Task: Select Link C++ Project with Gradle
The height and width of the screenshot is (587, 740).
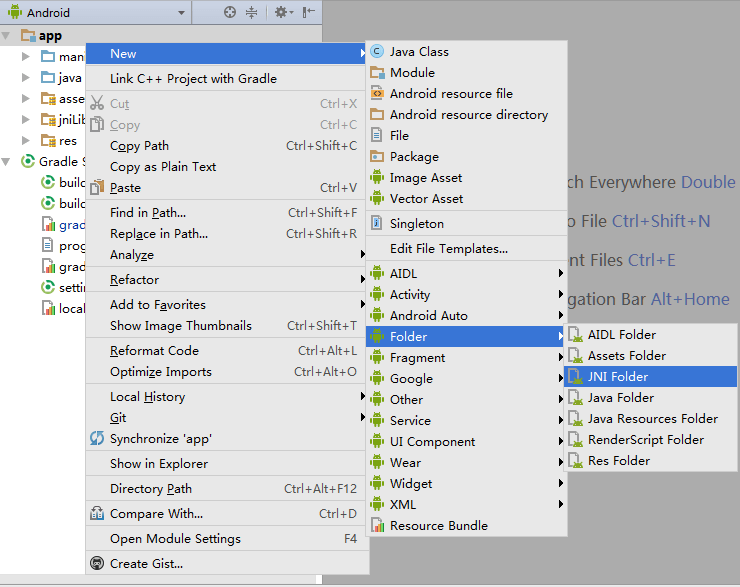Action: [x=227, y=79]
